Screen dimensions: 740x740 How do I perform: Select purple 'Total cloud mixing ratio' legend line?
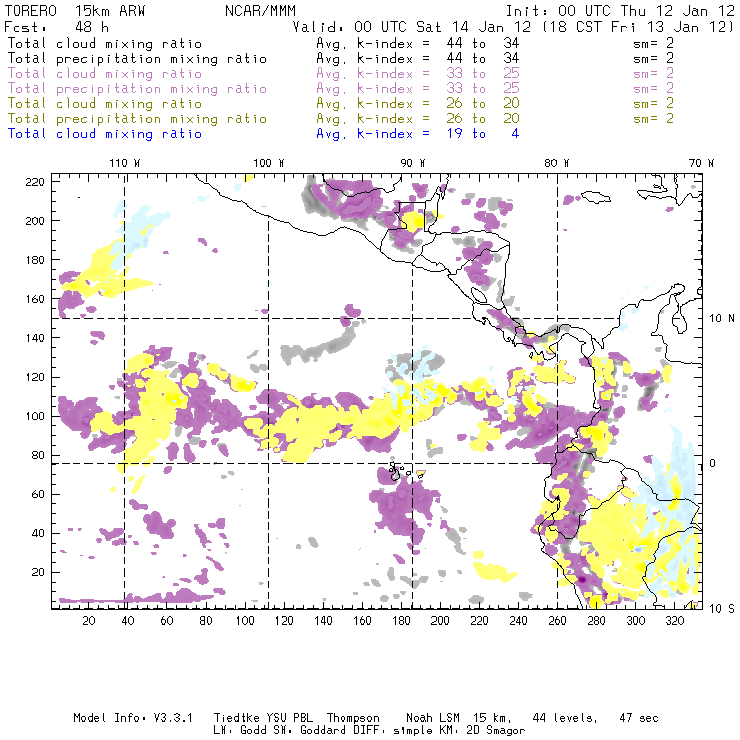point(105,74)
